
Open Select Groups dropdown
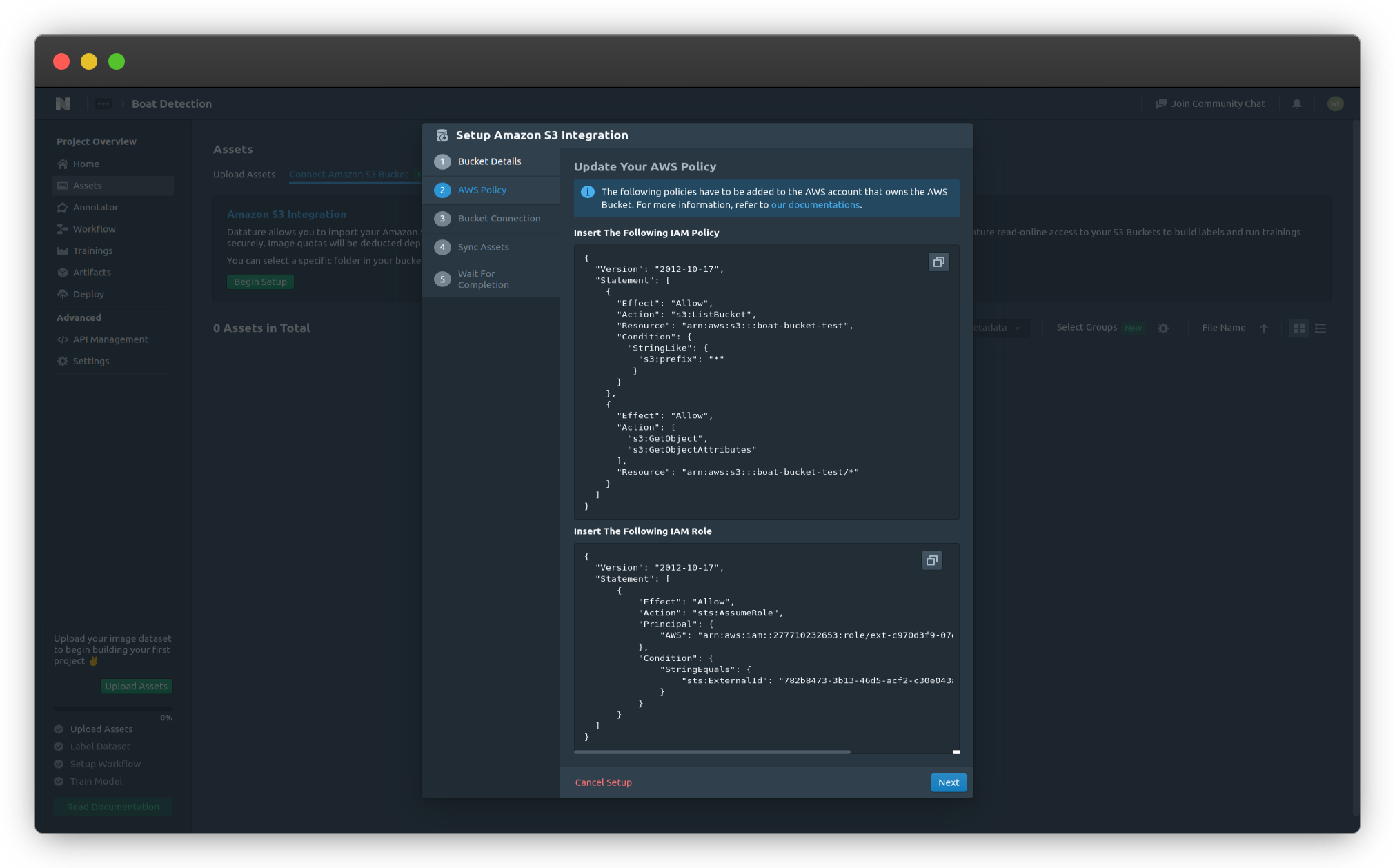click(x=1086, y=328)
